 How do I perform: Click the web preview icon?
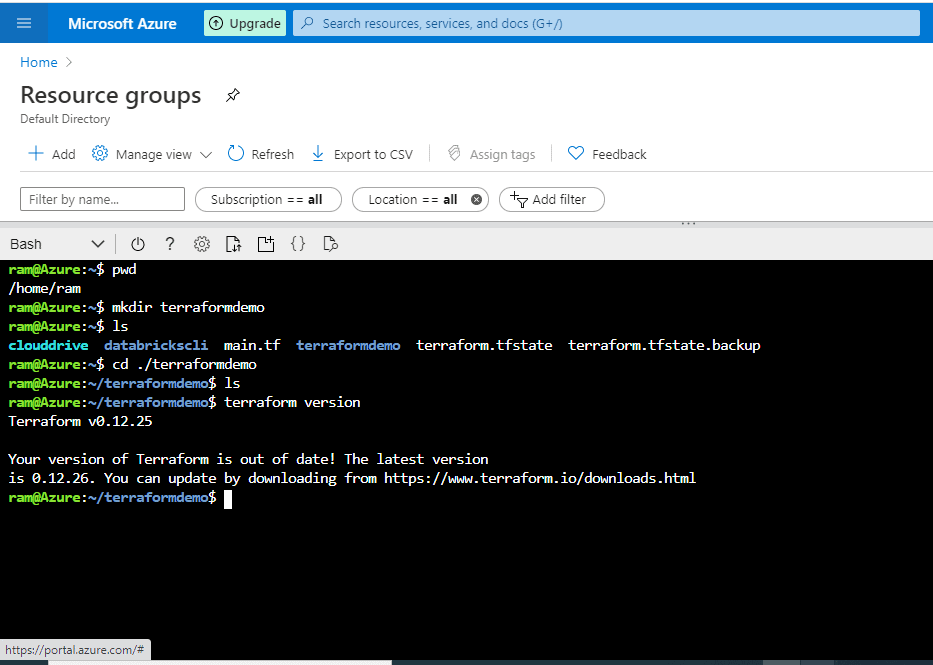(330, 244)
